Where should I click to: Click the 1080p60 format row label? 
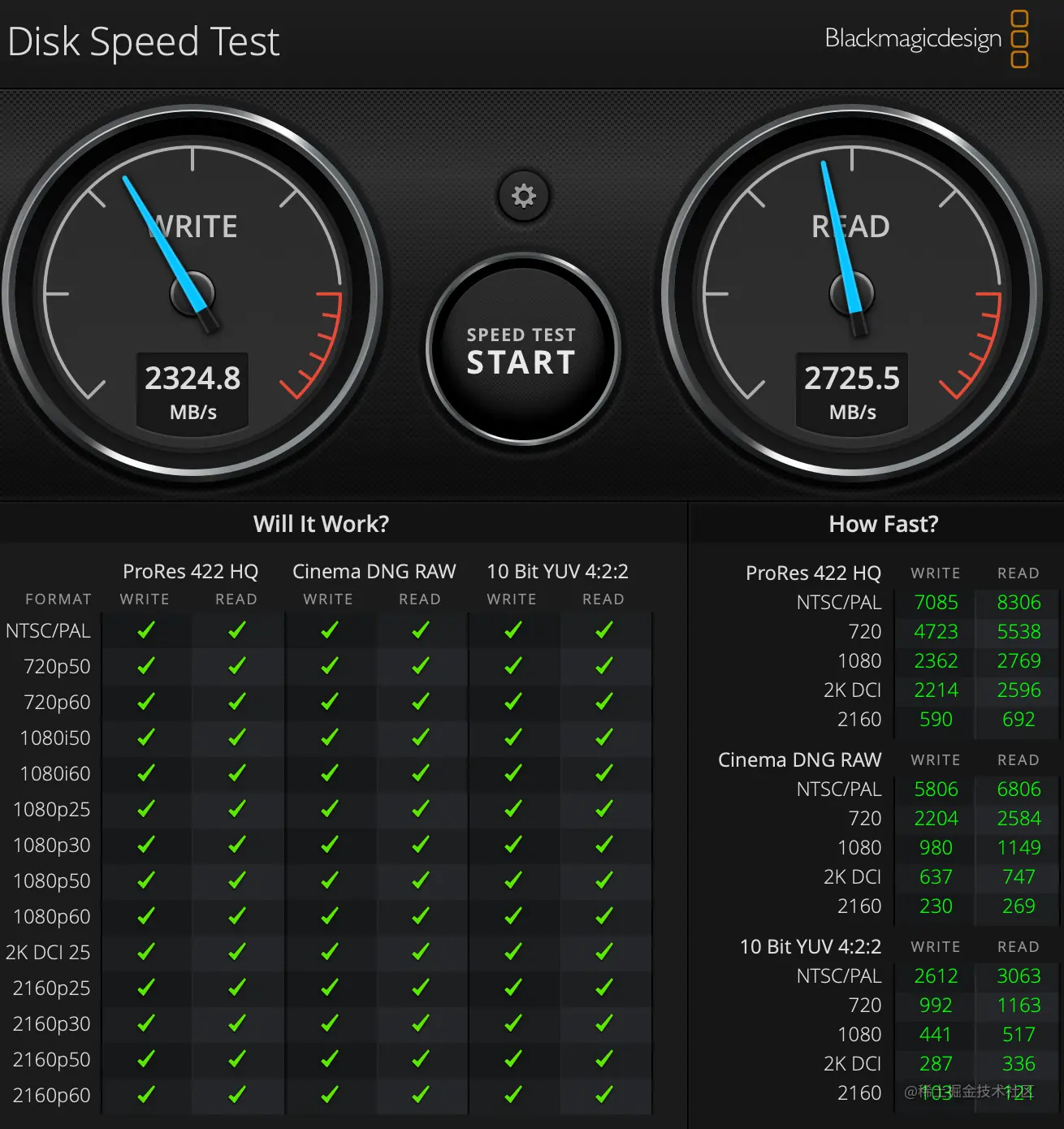coord(52,917)
